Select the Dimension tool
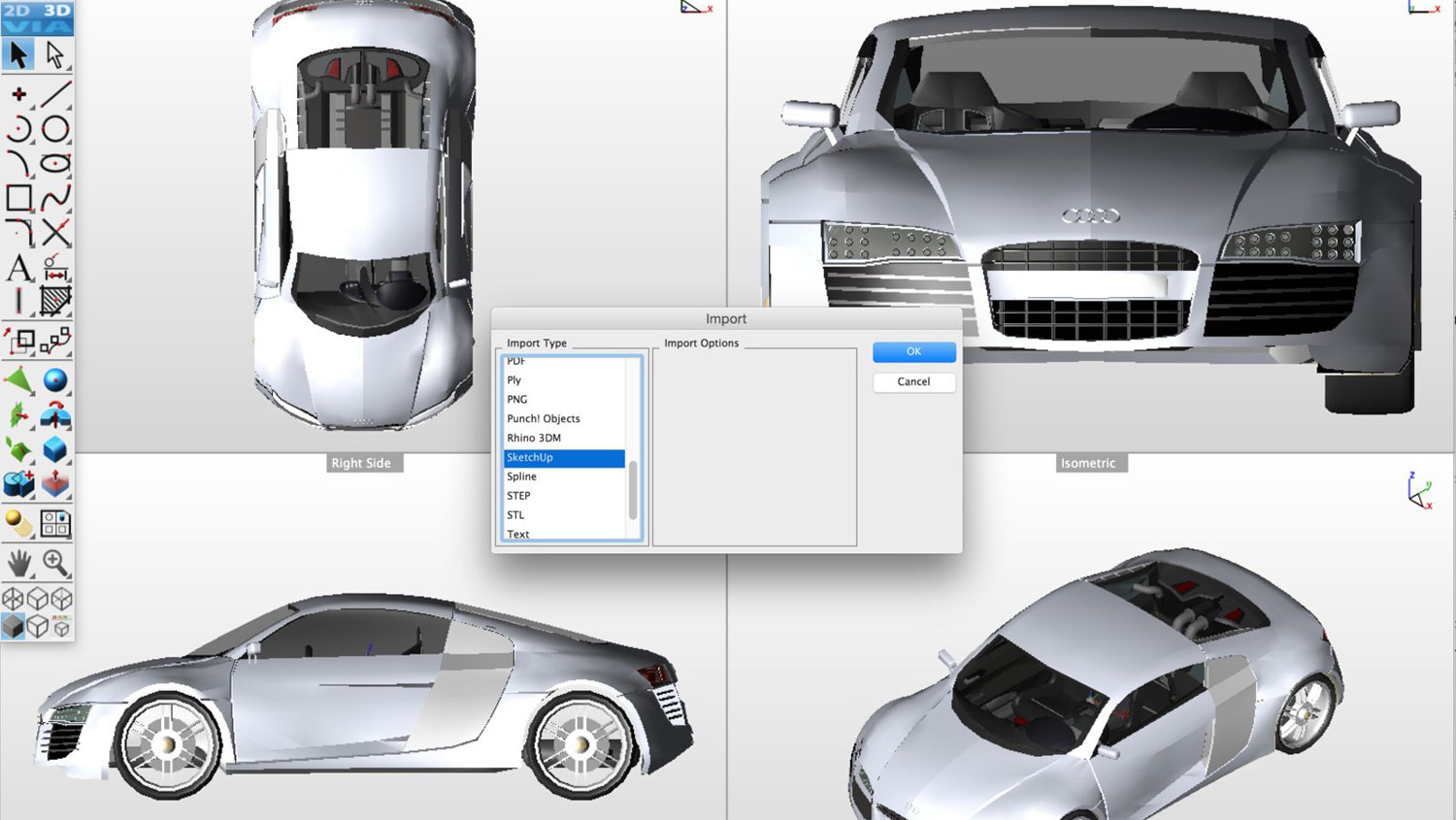The width and height of the screenshot is (1456, 820). click(55, 267)
